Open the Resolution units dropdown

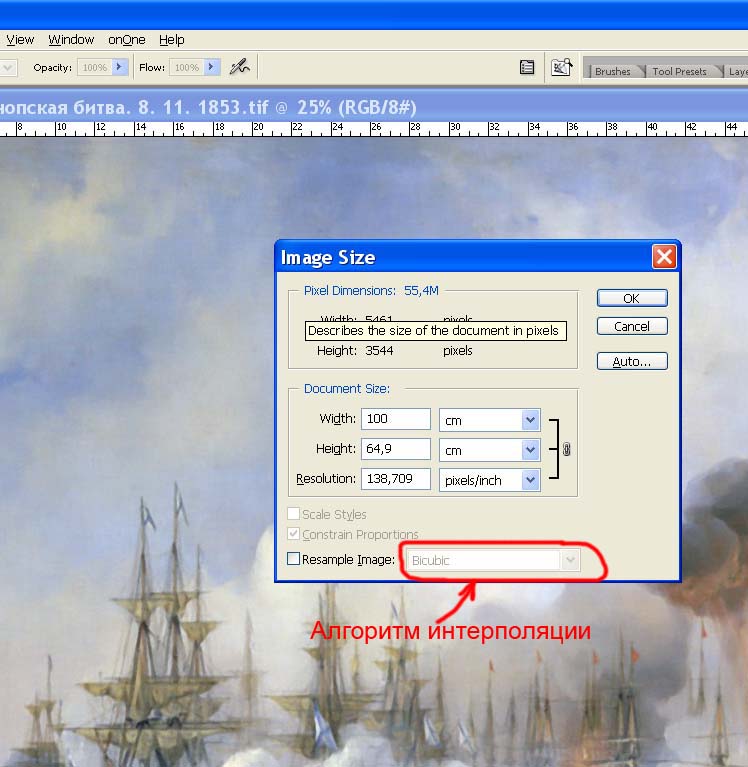point(530,480)
